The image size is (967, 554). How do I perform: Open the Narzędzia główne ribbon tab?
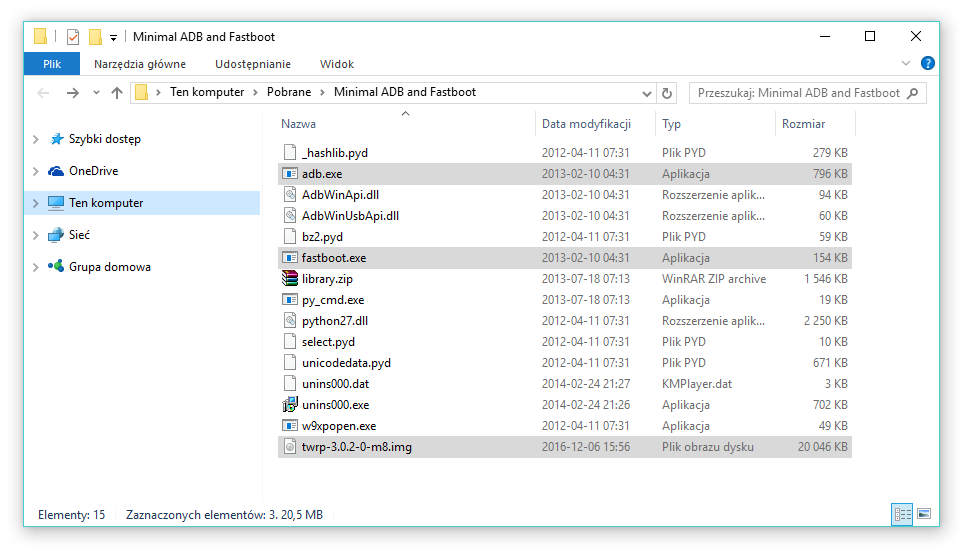pos(140,64)
